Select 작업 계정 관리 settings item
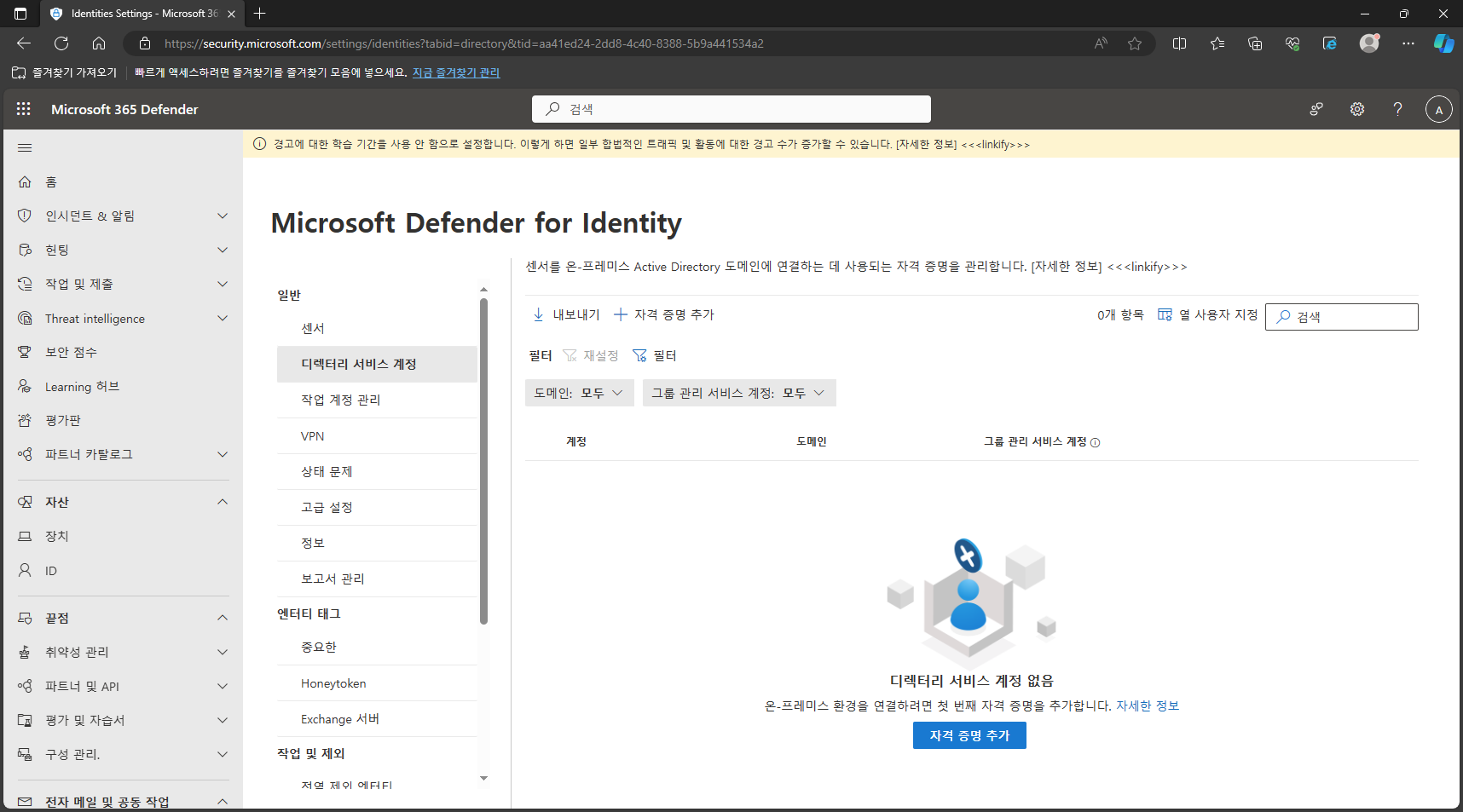 click(x=377, y=400)
